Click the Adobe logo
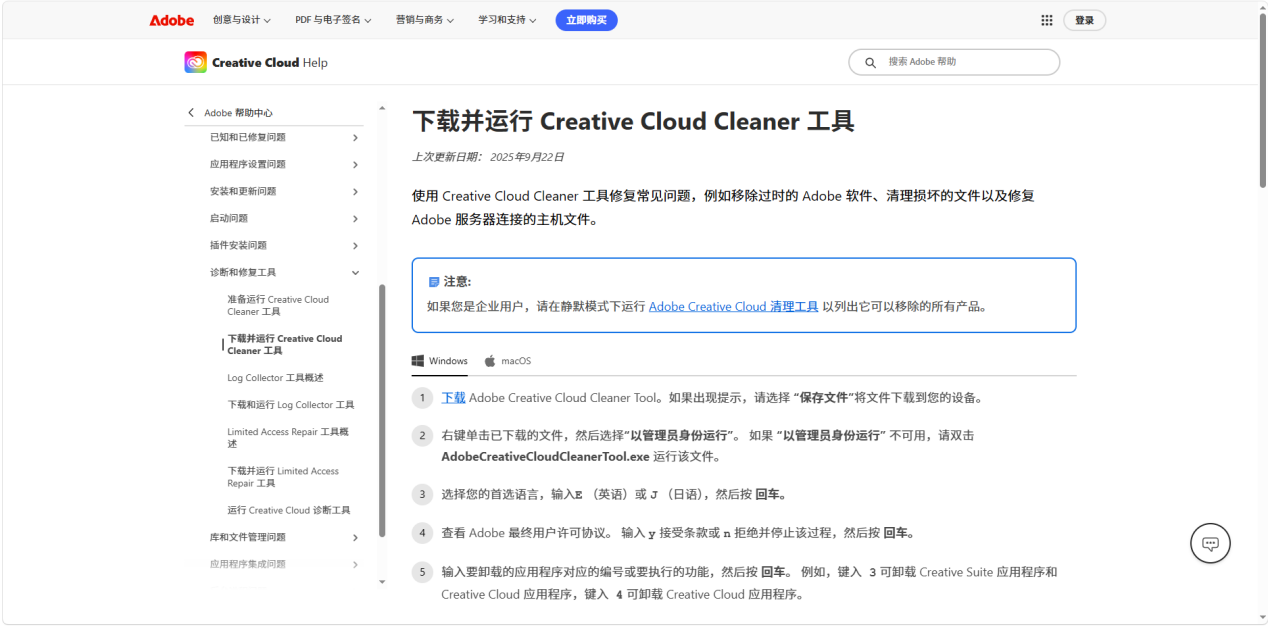This screenshot has height=627, width=1268. (x=171, y=20)
